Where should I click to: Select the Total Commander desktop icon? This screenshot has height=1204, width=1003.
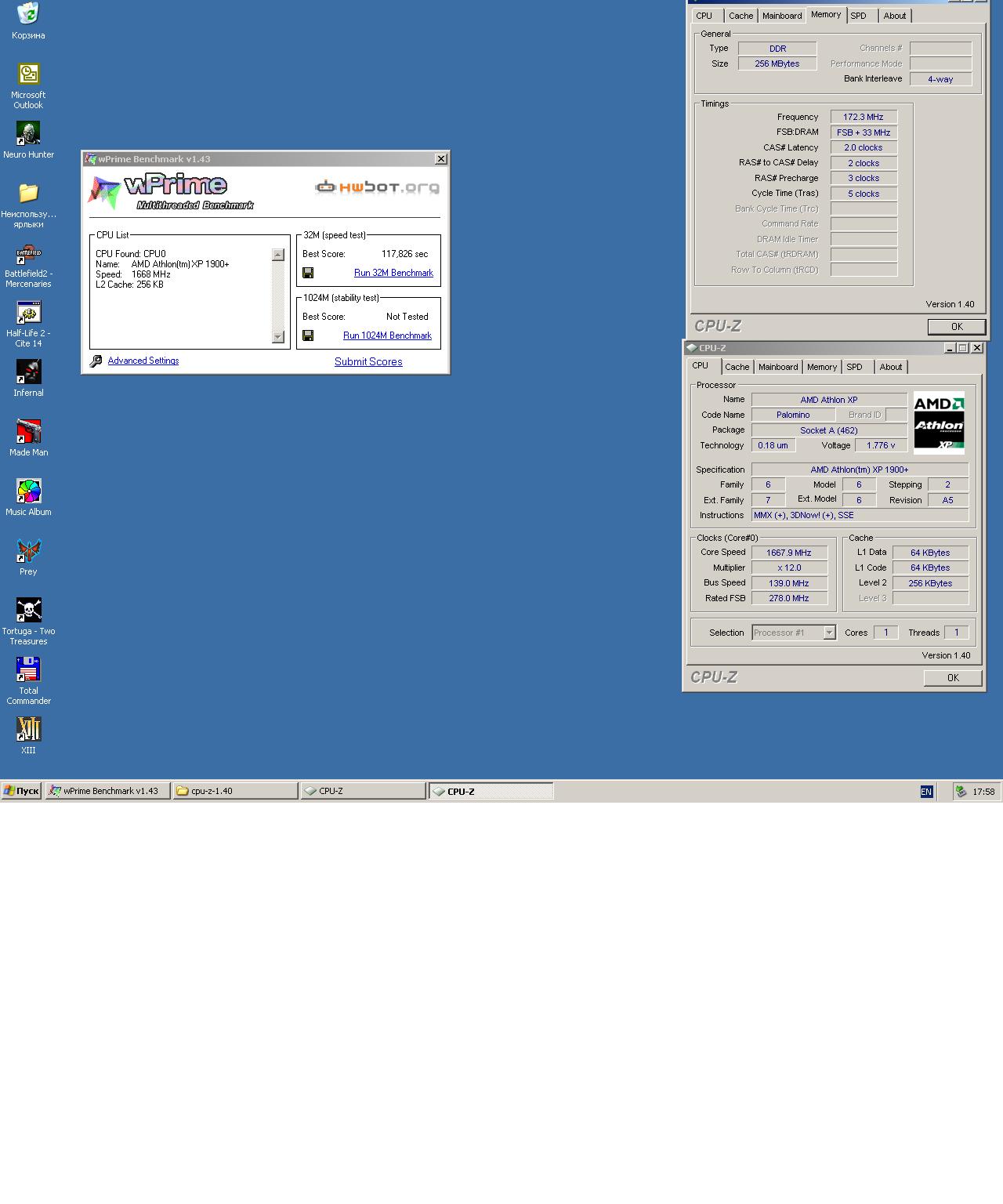pos(28,681)
